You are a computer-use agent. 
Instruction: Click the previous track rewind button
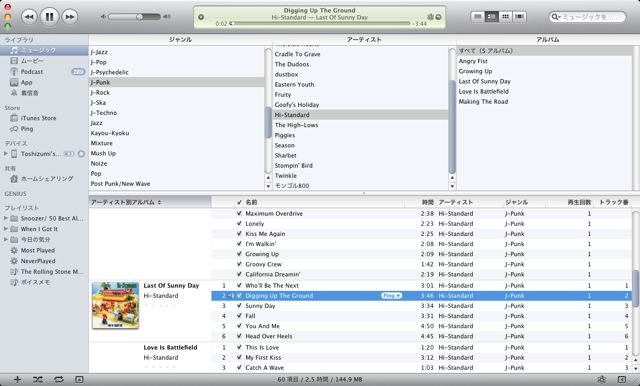29,17
